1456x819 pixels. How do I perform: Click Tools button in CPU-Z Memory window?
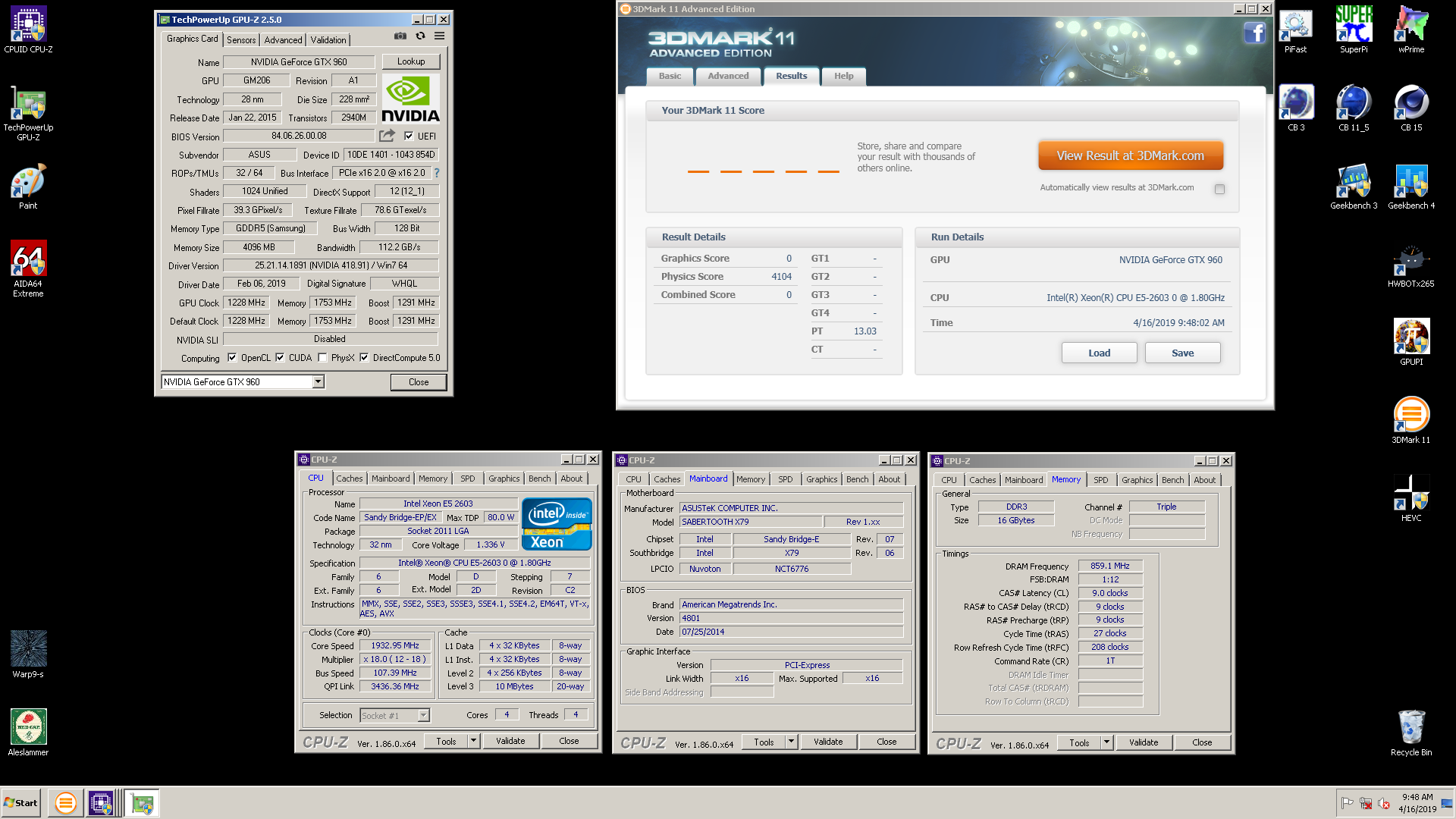point(1079,742)
